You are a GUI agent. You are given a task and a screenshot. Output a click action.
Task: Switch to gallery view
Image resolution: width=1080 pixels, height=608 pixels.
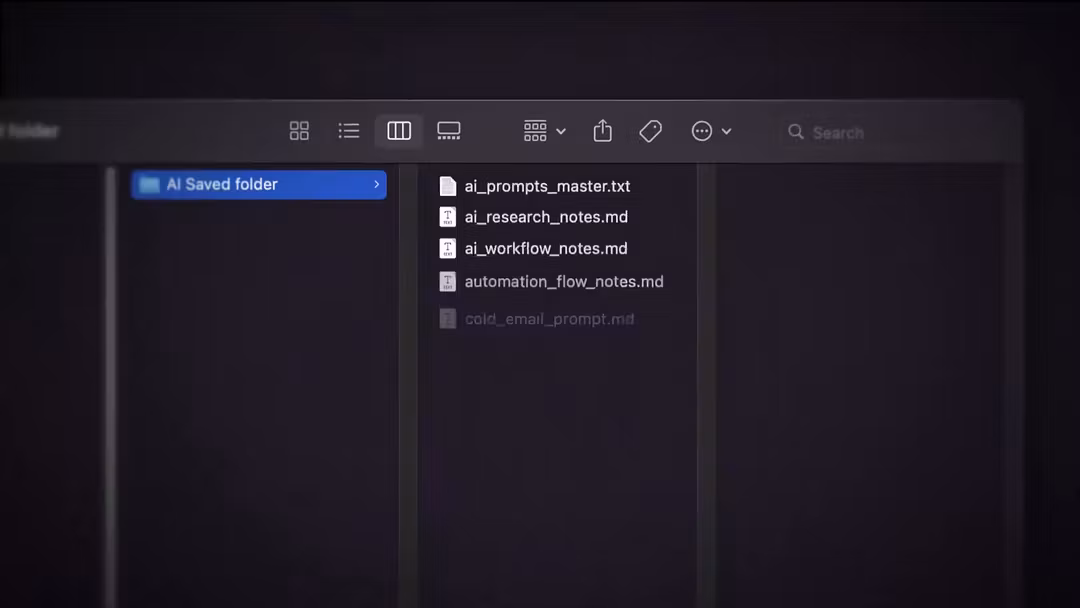click(449, 131)
